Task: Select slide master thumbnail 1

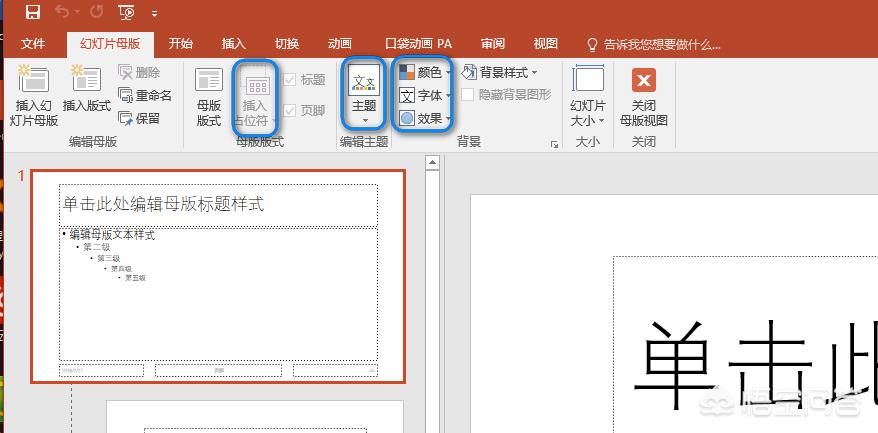Action: click(218, 276)
